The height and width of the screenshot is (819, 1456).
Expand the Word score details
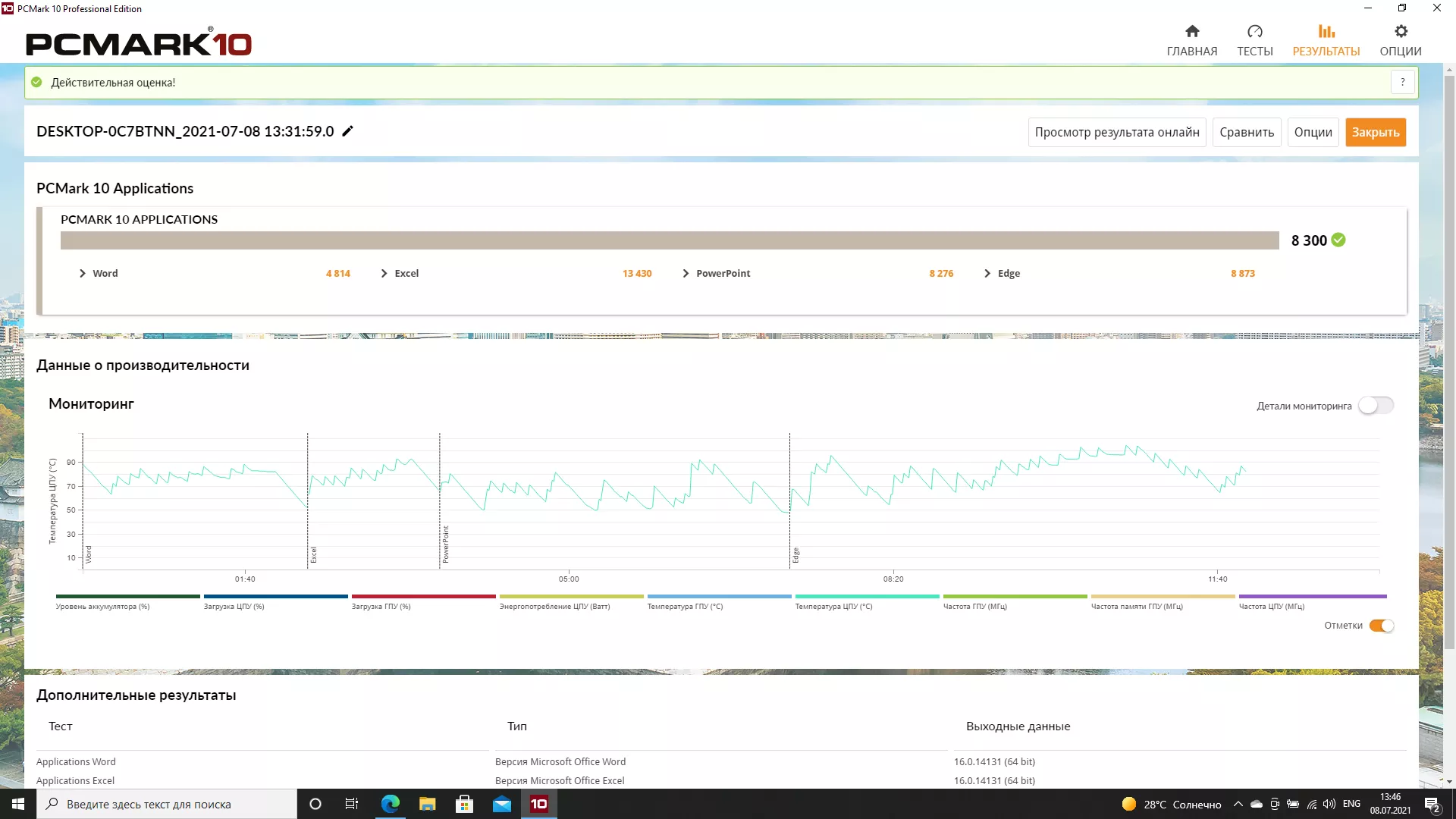point(83,273)
